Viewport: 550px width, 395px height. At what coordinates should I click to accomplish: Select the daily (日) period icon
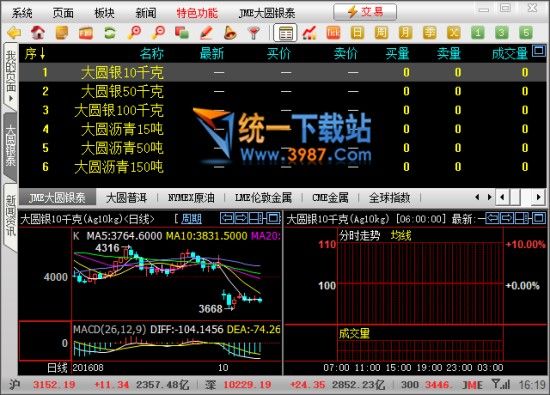click(357, 33)
